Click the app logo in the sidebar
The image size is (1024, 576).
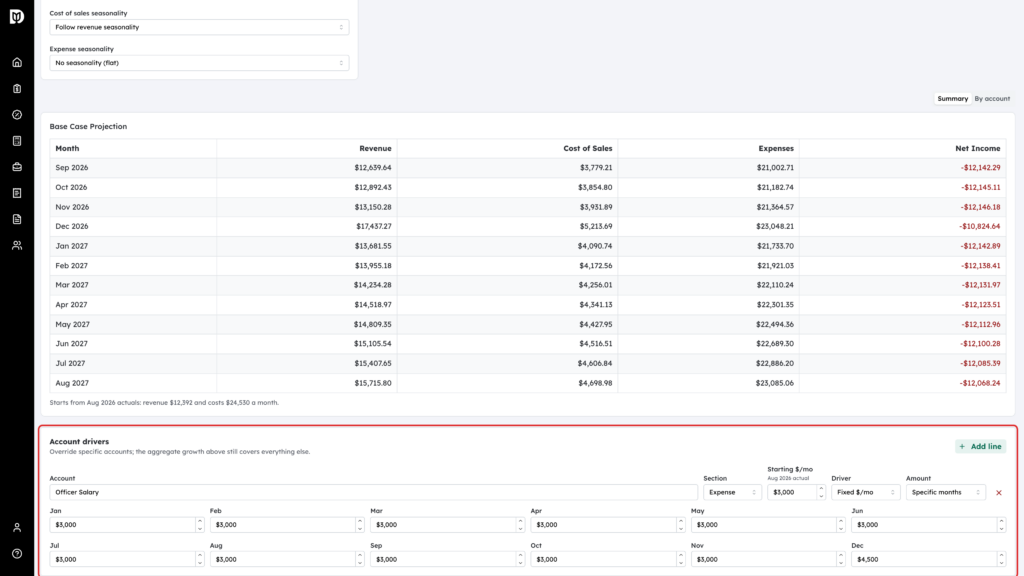(x=17, y=16)
